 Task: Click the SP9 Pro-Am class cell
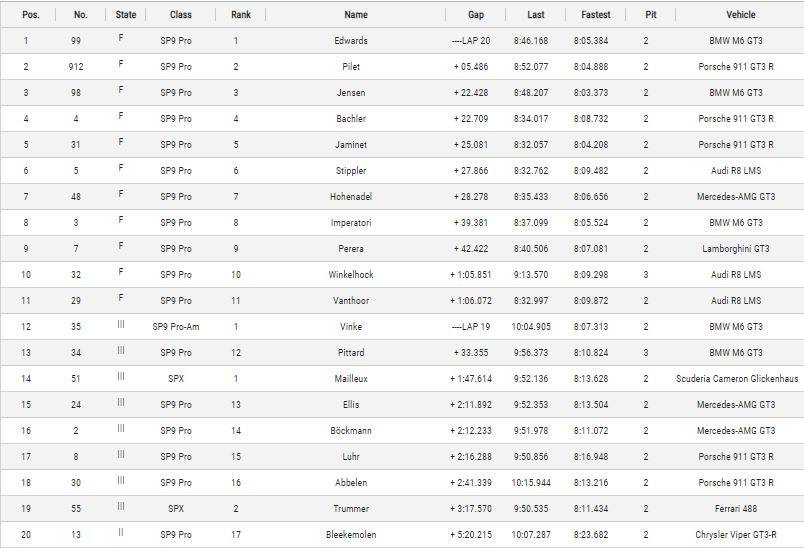pyautogui.click(x=176, y=327)
